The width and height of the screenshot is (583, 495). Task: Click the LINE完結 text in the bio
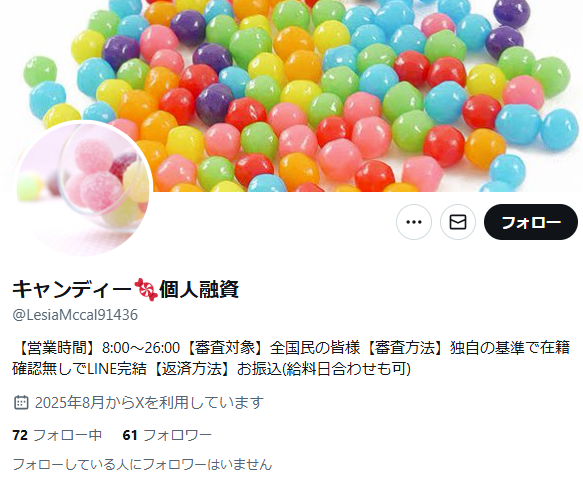click(117, 369)
